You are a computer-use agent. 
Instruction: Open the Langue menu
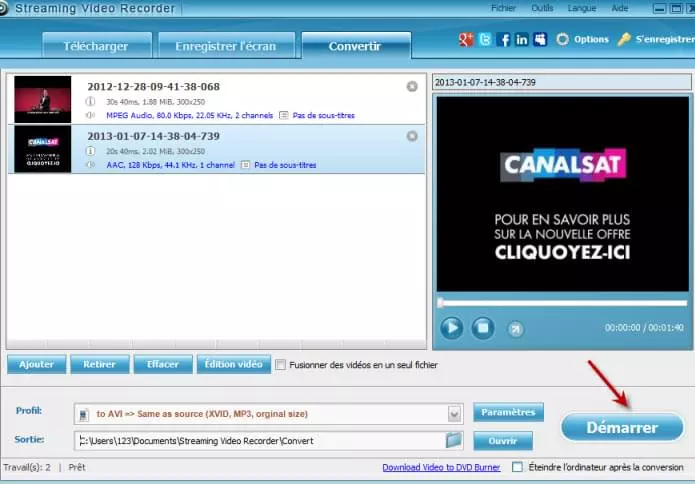(x=582, y=8)
